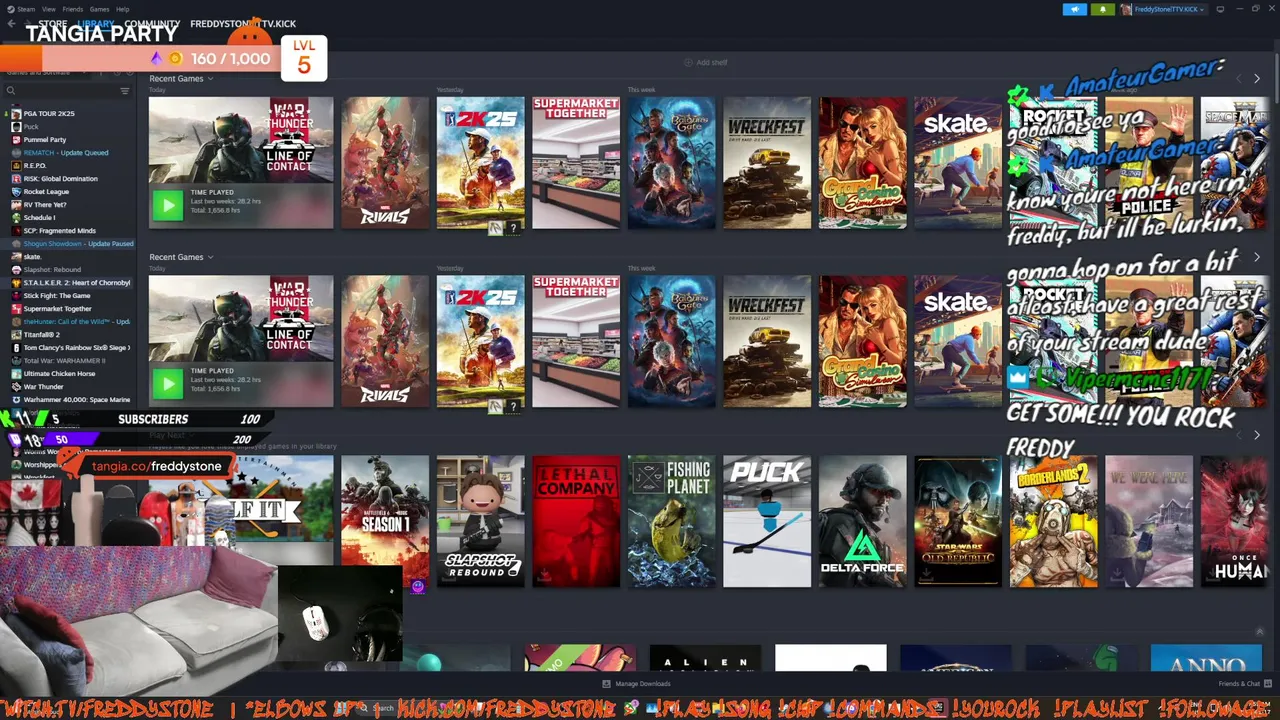The width and height of the screenshot is (1280, 720).
Task: Switch to the LIBRARY tab
Action: [x=96, y=24]
